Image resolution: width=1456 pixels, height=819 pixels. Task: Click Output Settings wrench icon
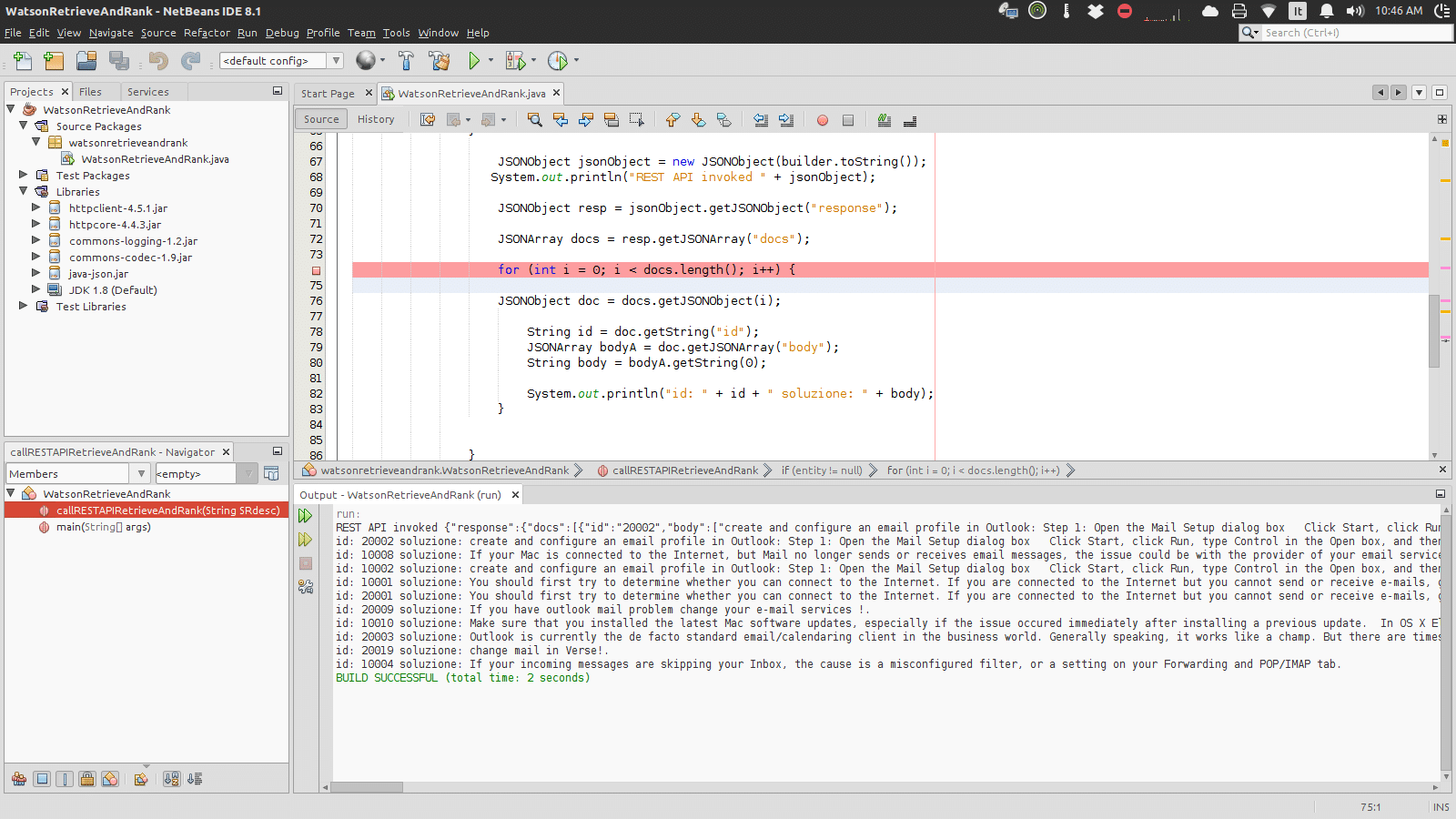(x=306, y=587)
